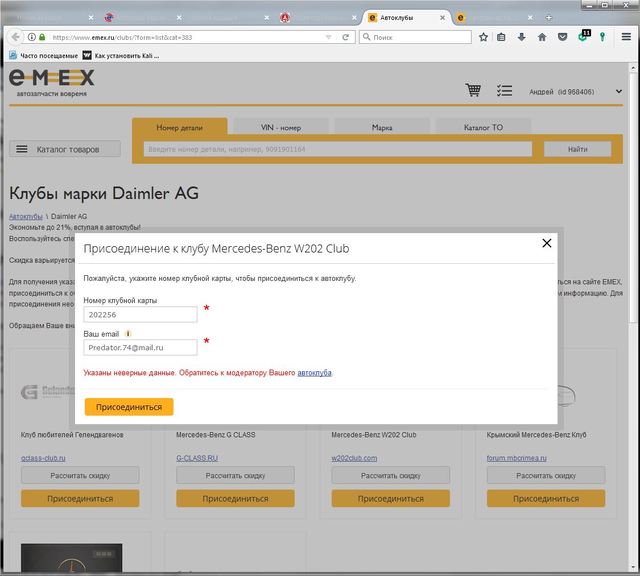Click the magnifier icon in search box
This screenshot has height=576, width=640.
[x=367, y=37]
